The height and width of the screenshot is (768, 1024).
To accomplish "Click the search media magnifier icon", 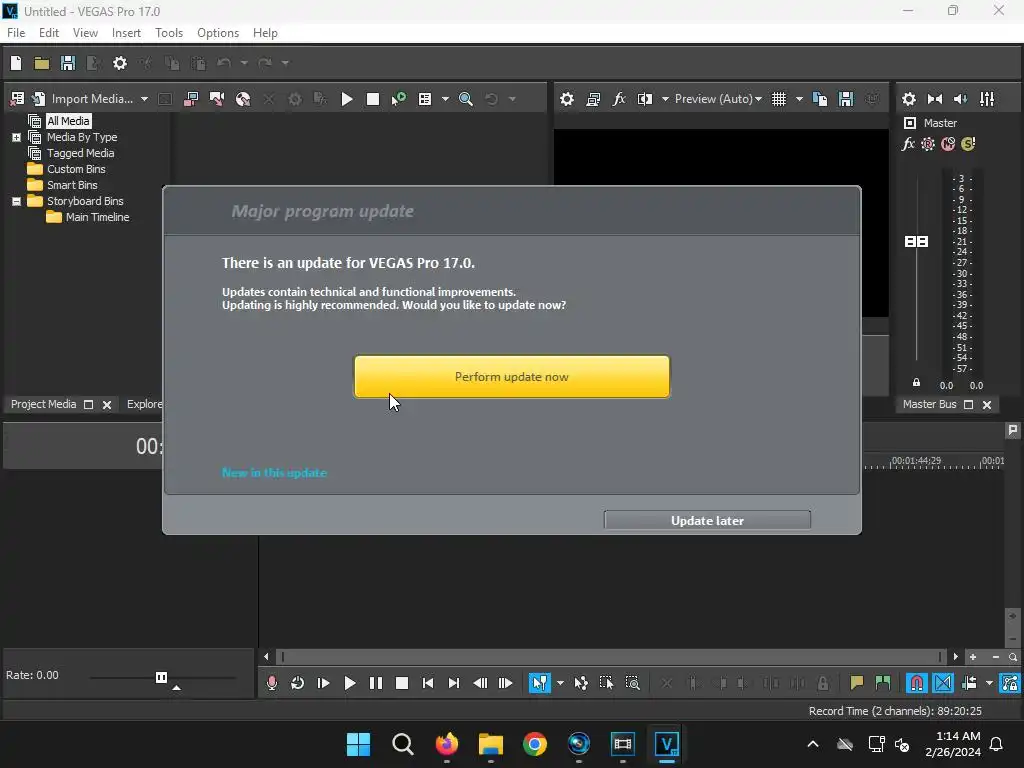I will point(466,99).
